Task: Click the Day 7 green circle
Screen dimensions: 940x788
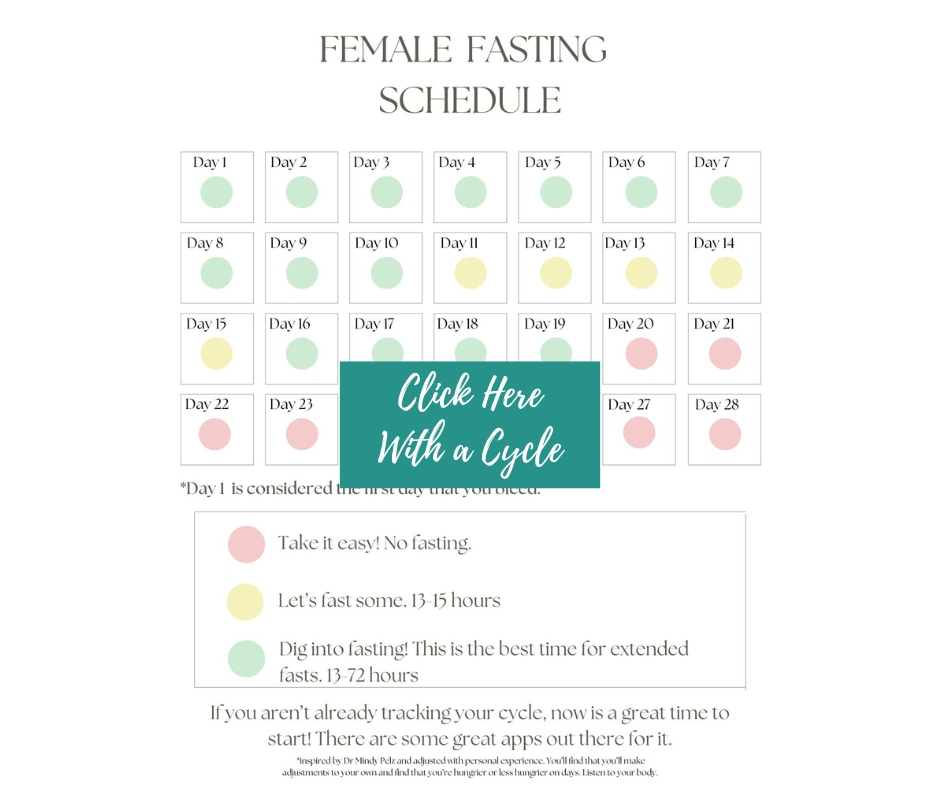Action: pos(726,193)
